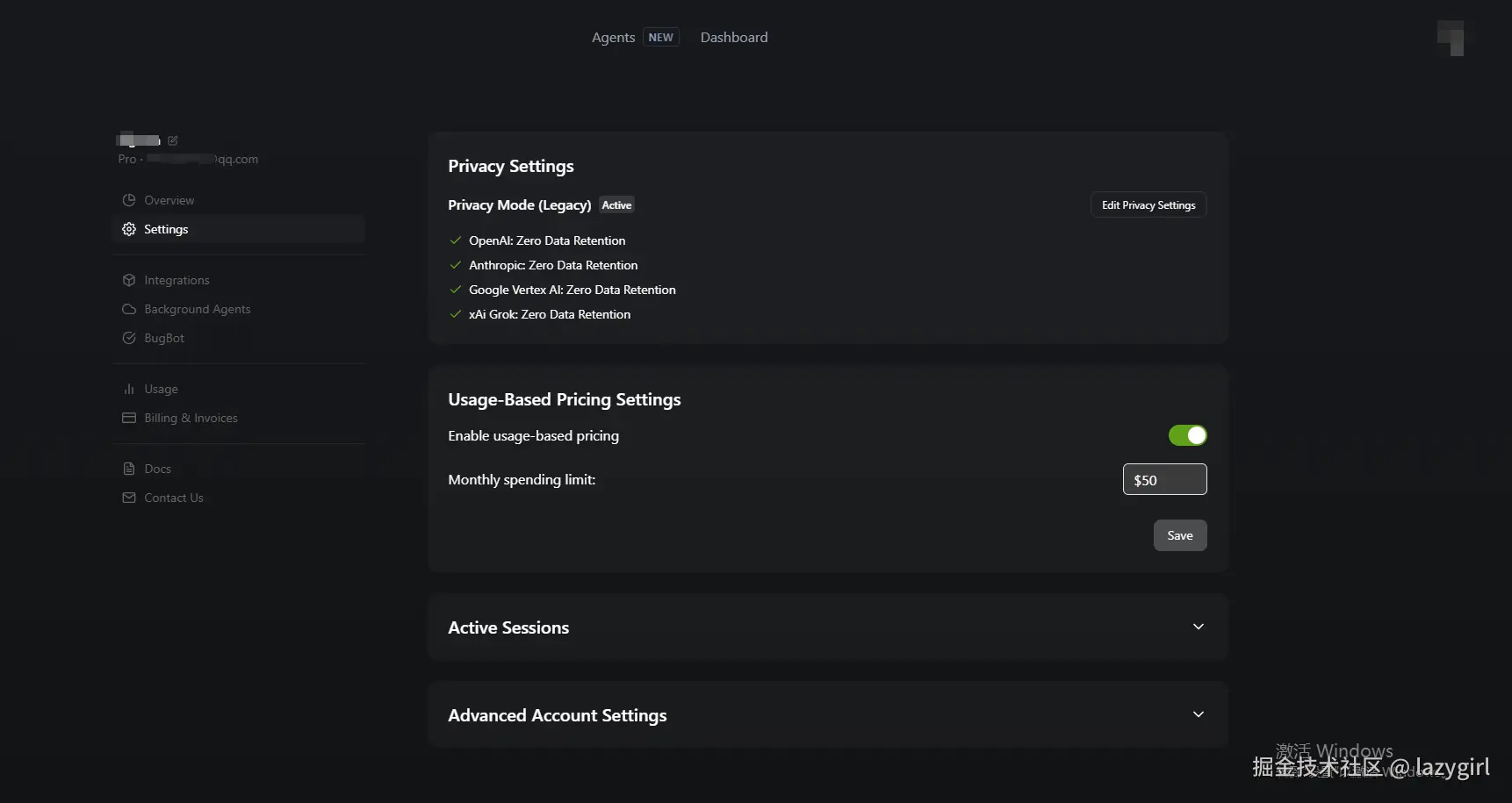Focus the monthly spending limit field
Viewport: 1512px width, 803px height.
[x=1164, y=480]
